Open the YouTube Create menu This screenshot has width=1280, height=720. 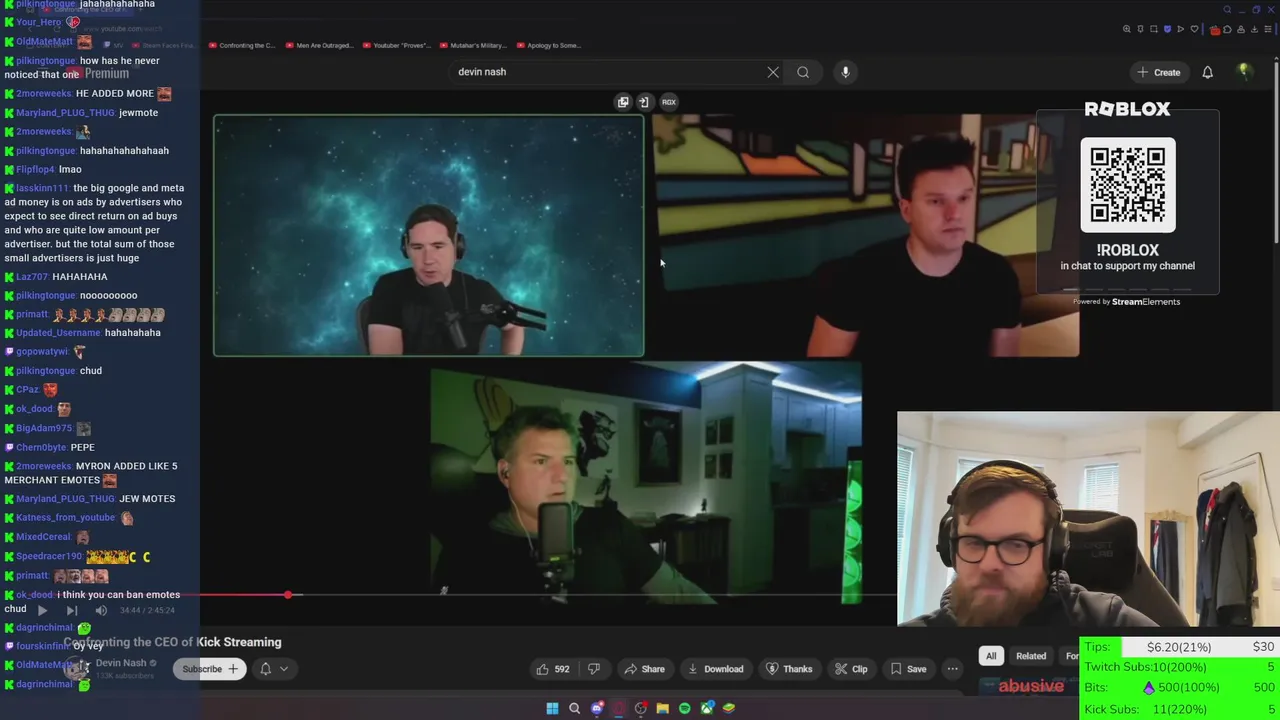click(x=1158, y=72)
